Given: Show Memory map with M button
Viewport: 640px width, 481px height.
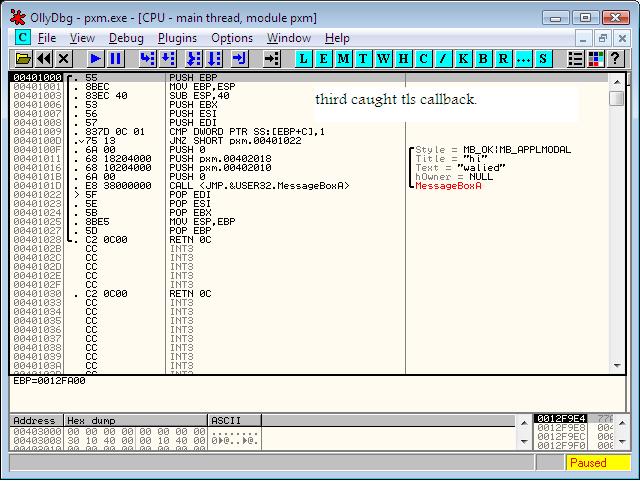Looking at the screenshot, I should tap(343, 59).
